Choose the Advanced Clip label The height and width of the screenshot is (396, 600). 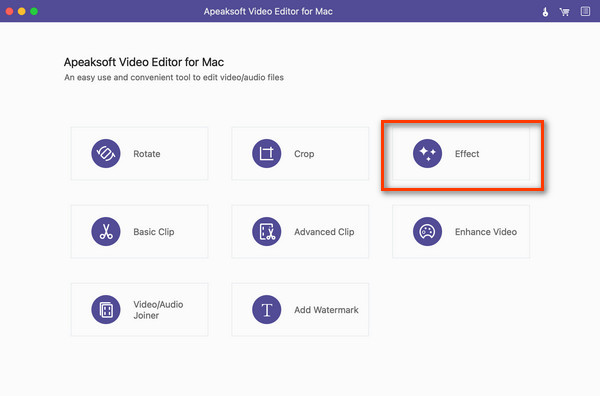point(324,232)
